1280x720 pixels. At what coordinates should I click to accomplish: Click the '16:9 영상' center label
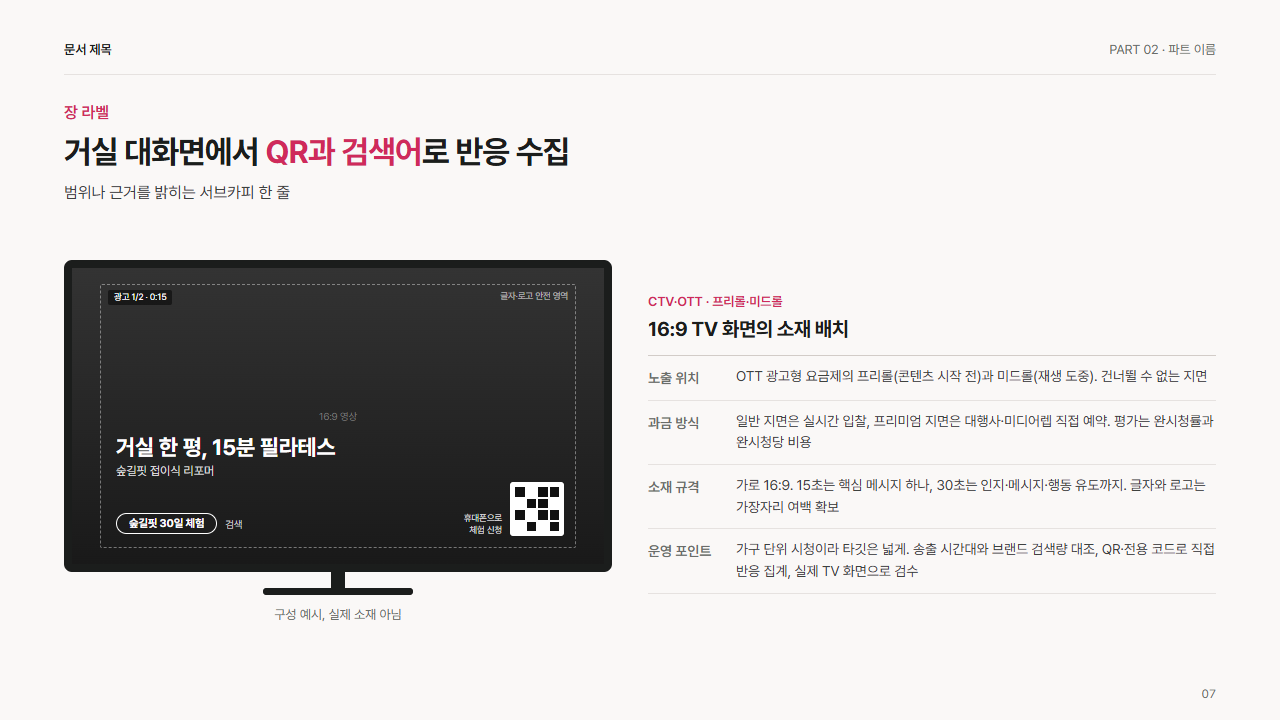[338, 416]
